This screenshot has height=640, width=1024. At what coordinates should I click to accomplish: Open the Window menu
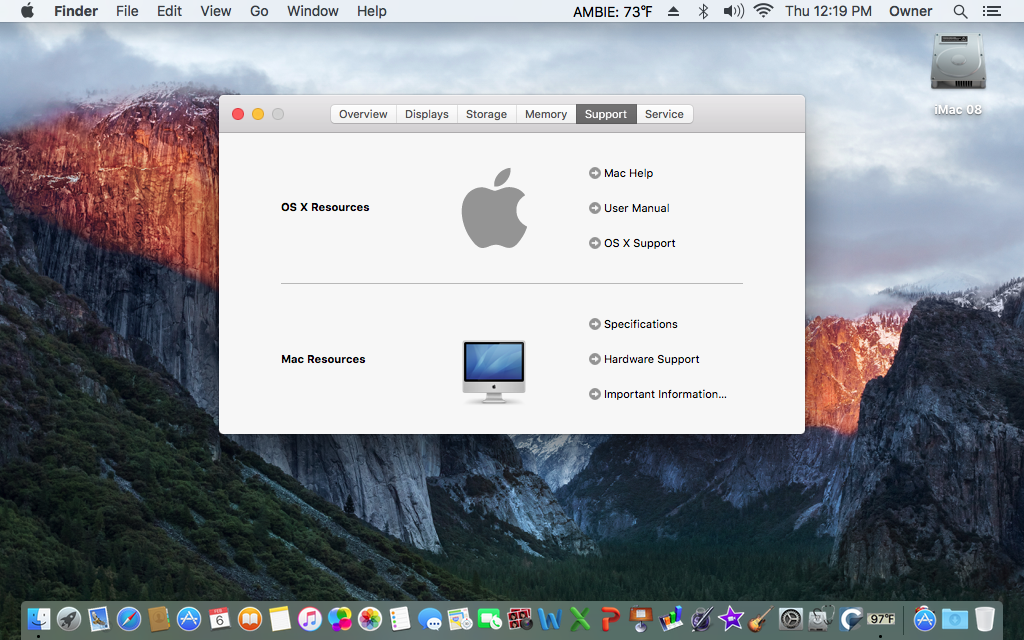[x=313, y=11]
